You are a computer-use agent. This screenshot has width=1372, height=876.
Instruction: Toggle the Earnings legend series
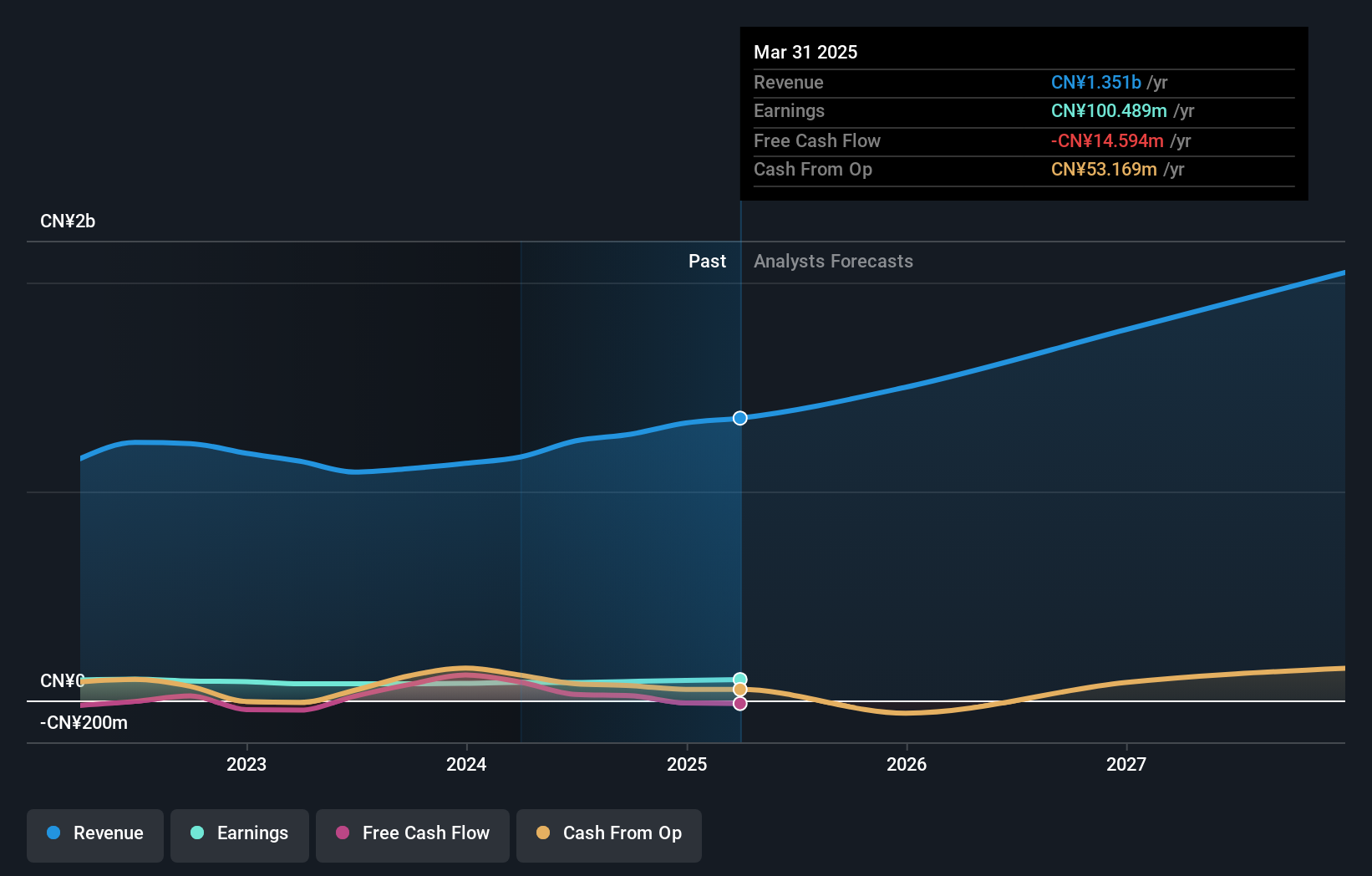(240, 835)
